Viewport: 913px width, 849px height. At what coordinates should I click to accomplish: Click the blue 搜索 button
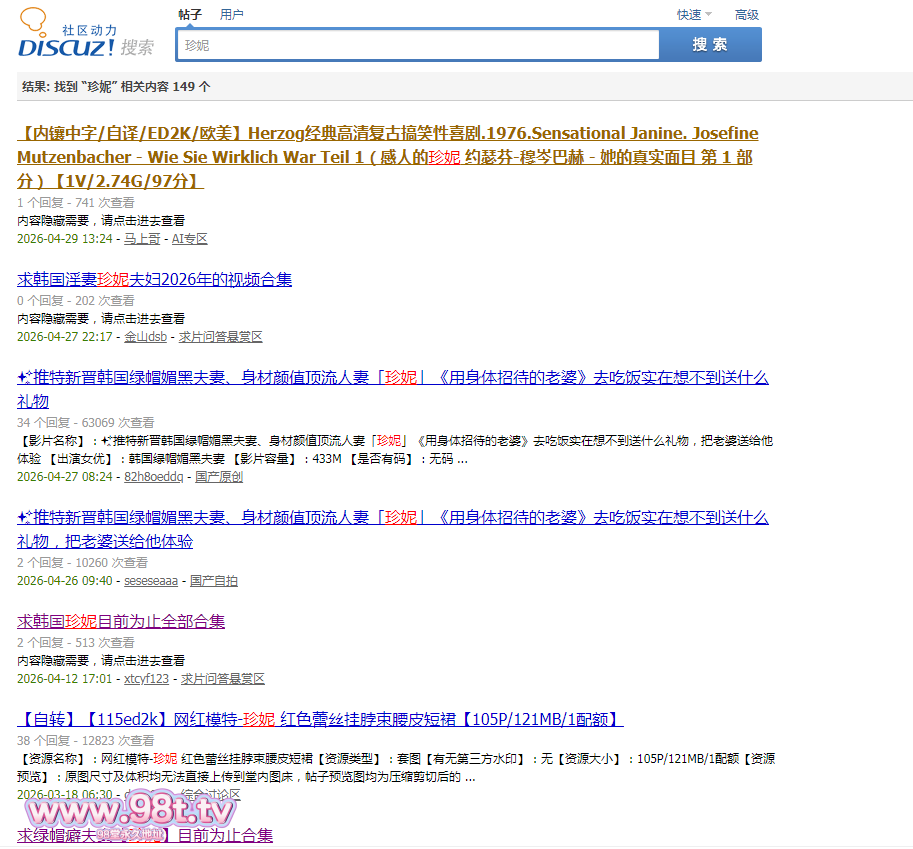coord(710,45)
